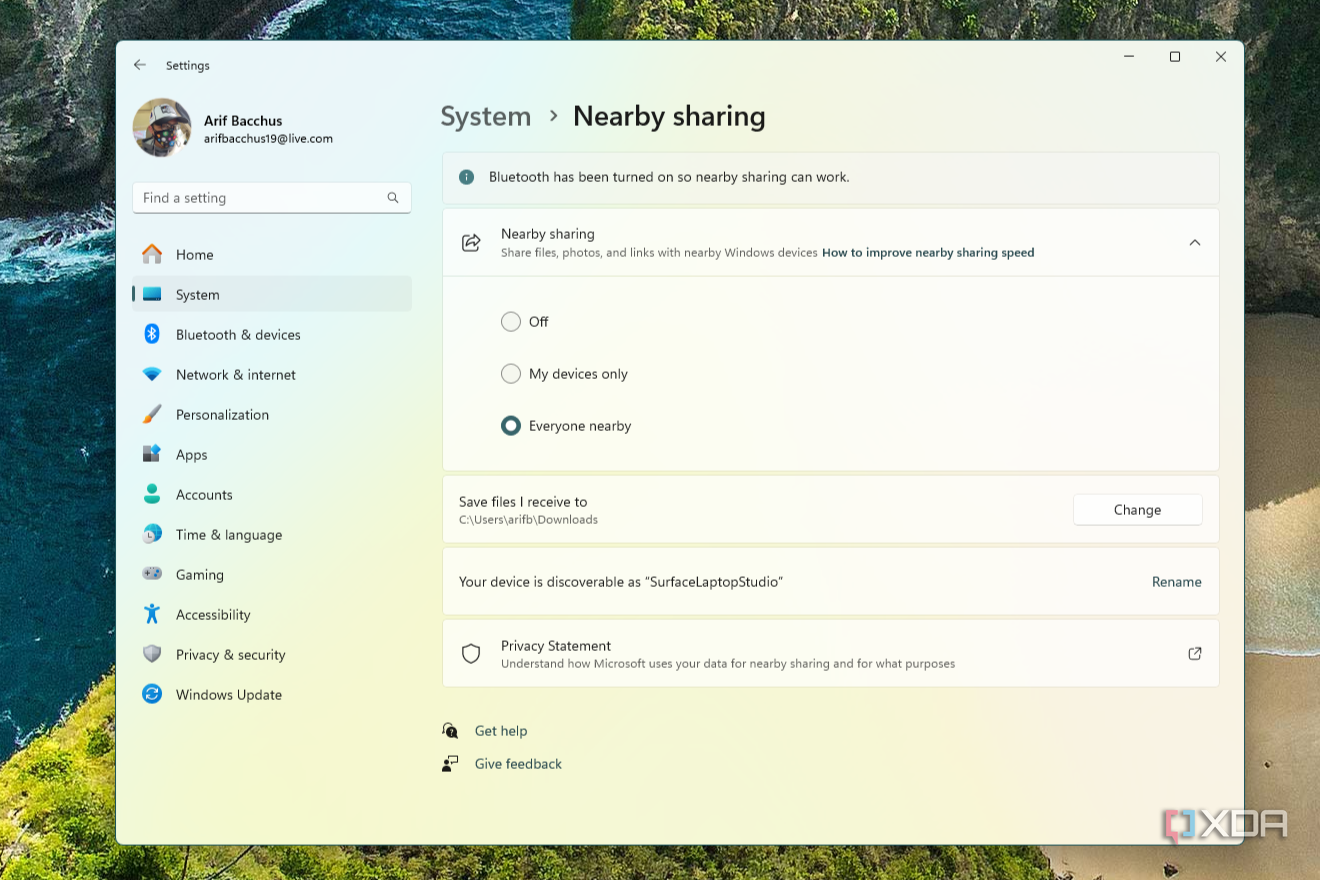Screen dimensions: 1320x880
Task: Click Change to set save folder
Action: click(x=1137, y=509)
